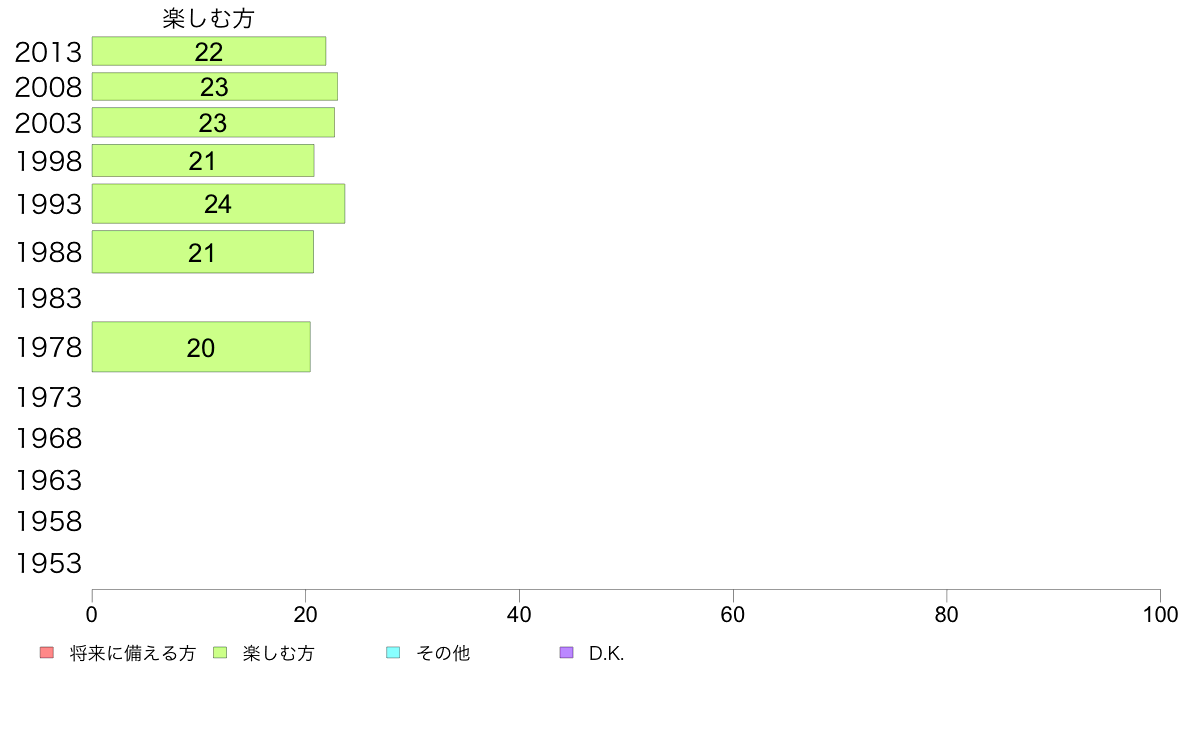The width and height of the screenshot is (1188, 736).
Task: Select the 2008 bar showing 23
Action: pyautogui.click(x=215, y=86)
